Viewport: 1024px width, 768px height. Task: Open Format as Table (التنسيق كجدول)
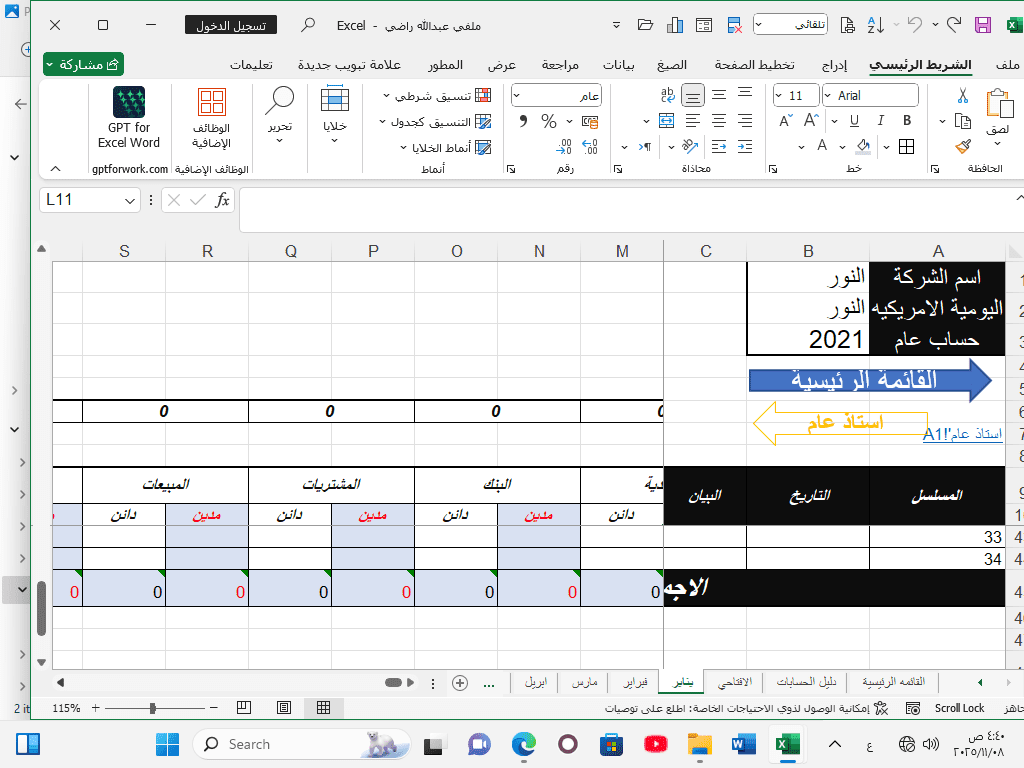coord(435,121)
